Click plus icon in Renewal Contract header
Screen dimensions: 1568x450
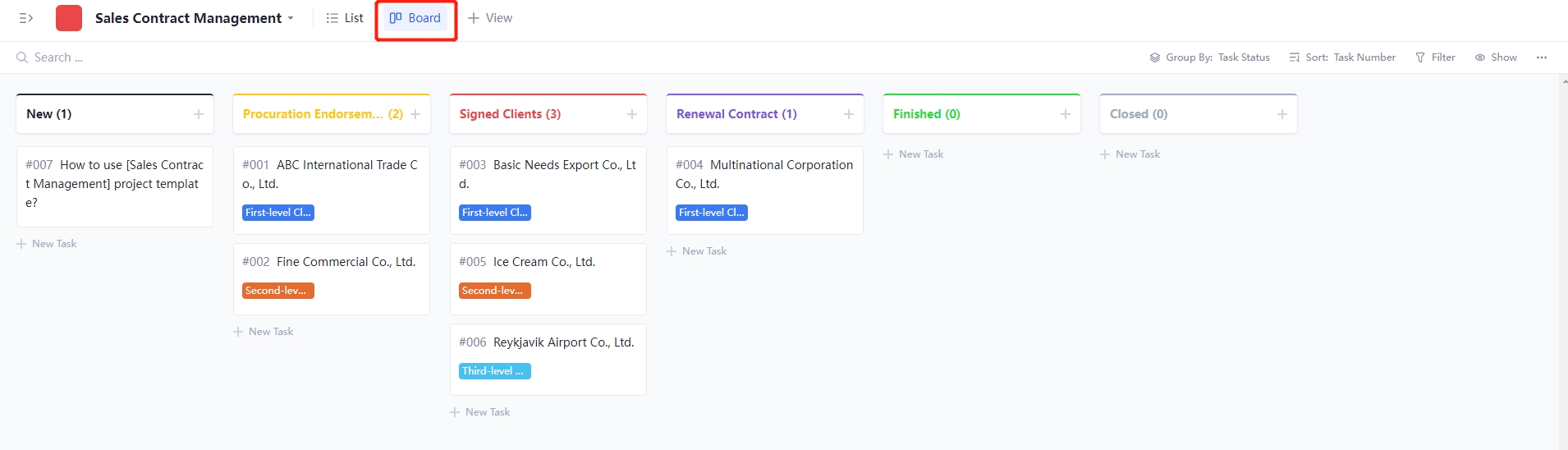pyautogui.click(x=849, y=114)
